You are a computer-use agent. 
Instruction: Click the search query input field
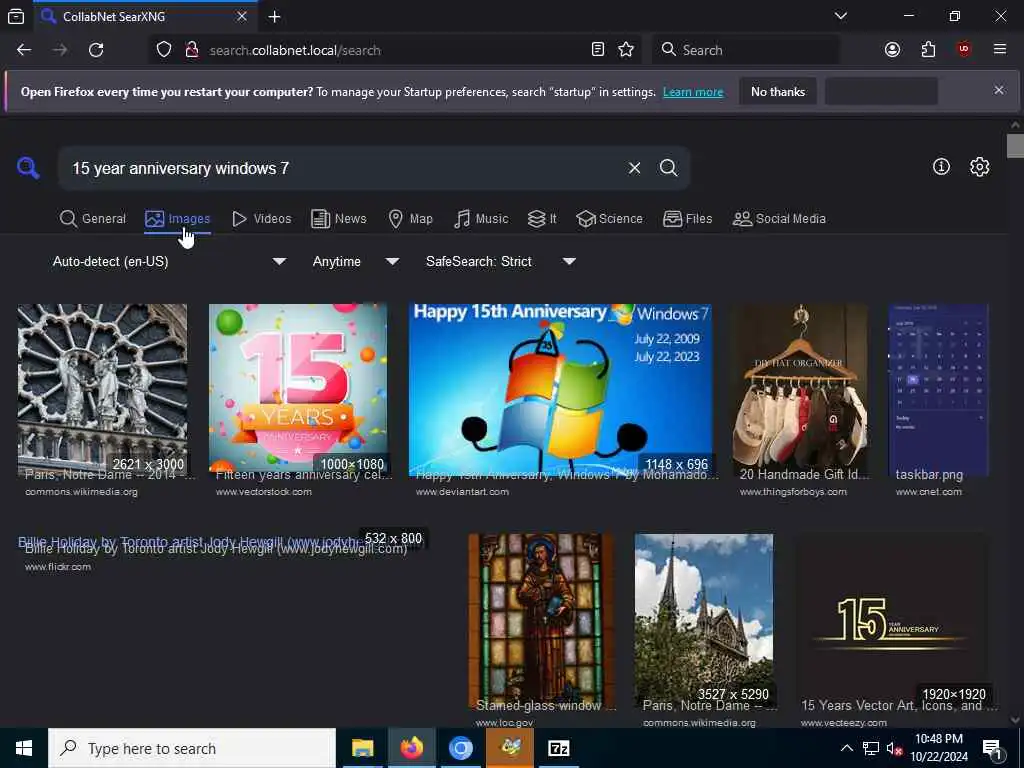coord(346,168)
